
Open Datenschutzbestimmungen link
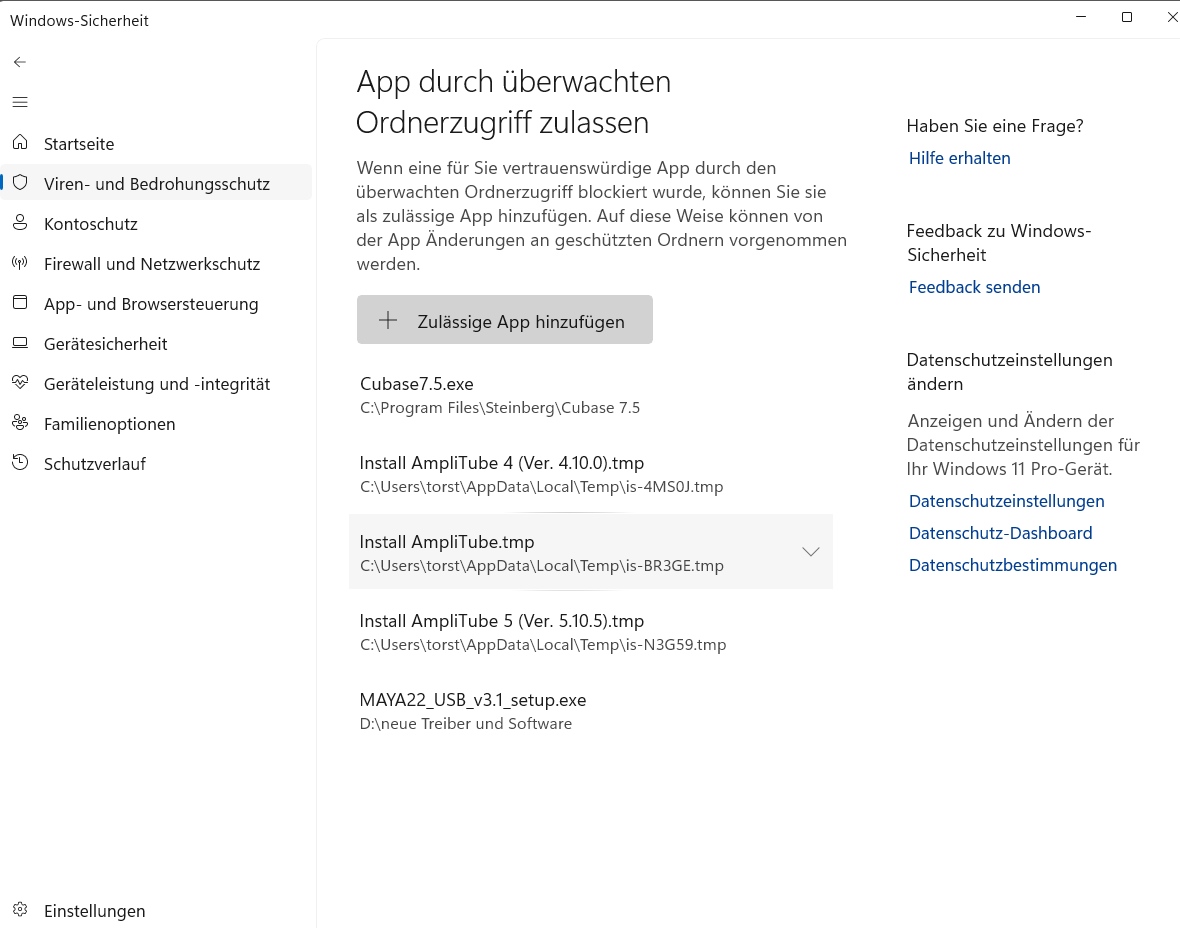(1013, 565)
